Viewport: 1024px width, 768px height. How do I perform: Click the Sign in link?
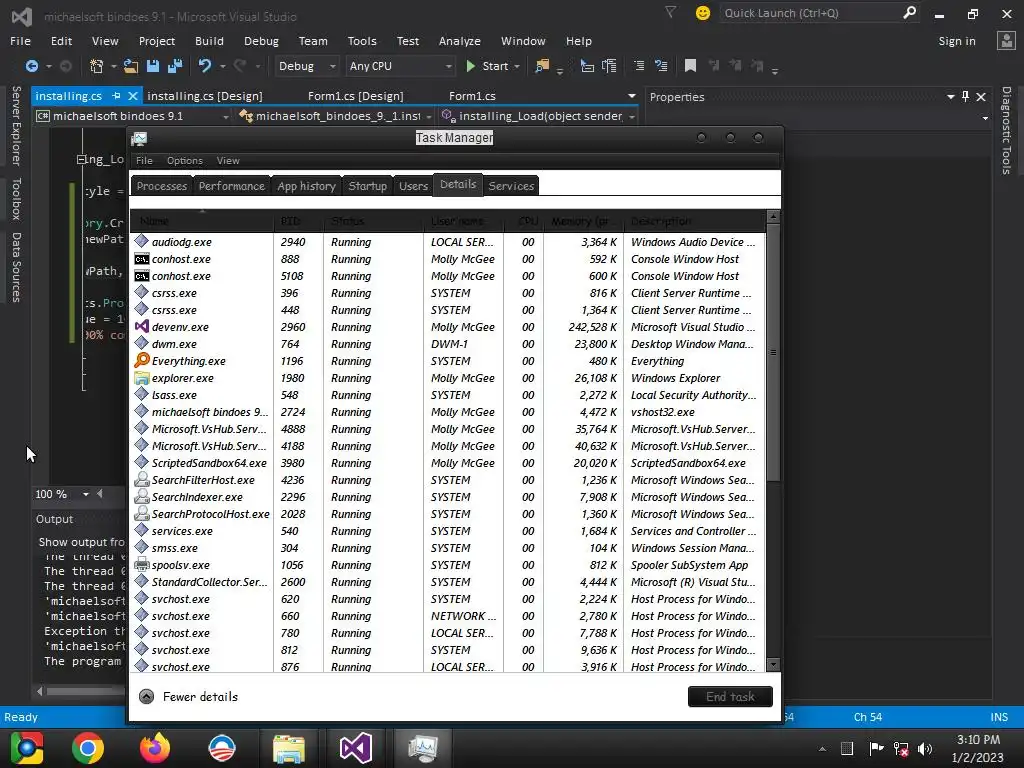coord(957,41)
